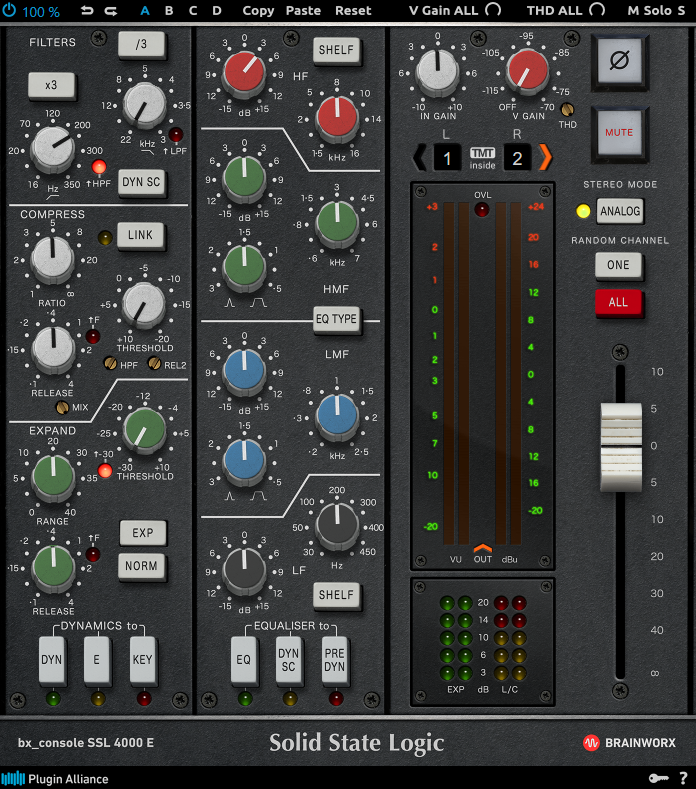The height and width of the screenshot is (789, 696).
Task: Click the Brainworx logo
Action: (x=630, y=743)
